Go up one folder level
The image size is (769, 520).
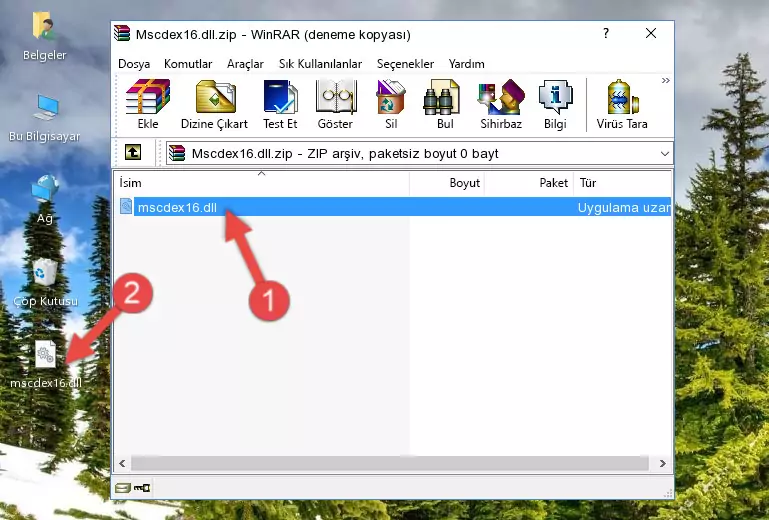pos(133,153)
